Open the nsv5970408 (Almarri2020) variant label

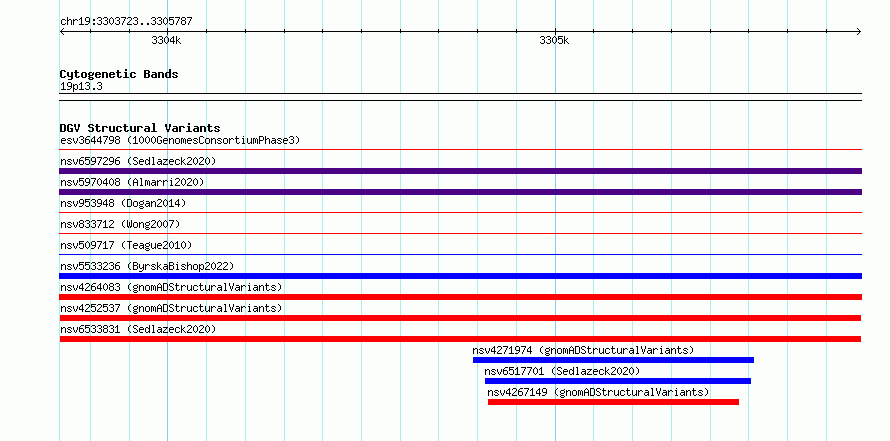point(132,182)
